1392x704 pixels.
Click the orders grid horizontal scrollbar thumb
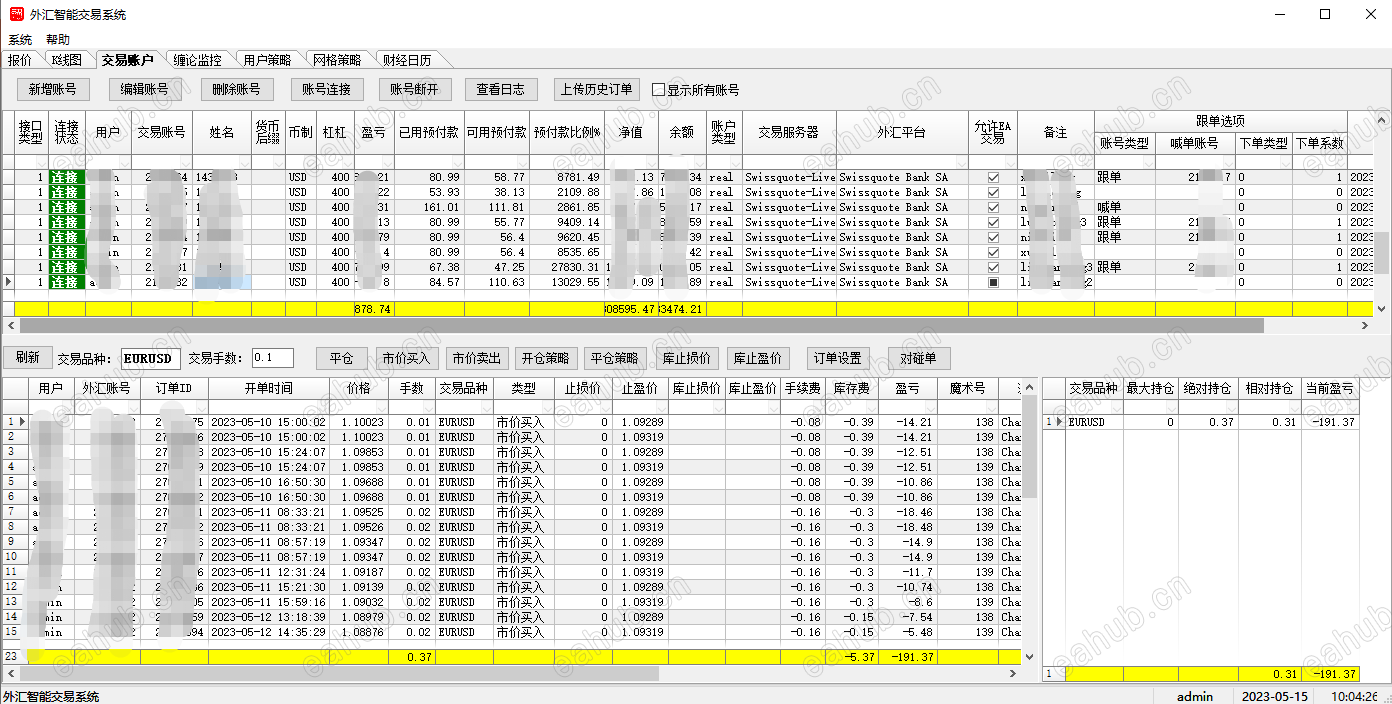tap(339, 674)
